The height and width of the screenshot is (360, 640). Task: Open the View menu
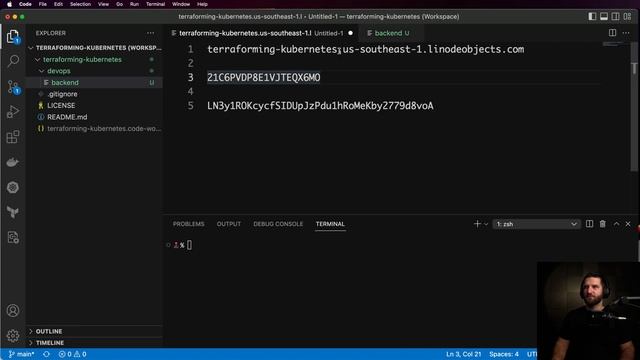click(103, 4)
